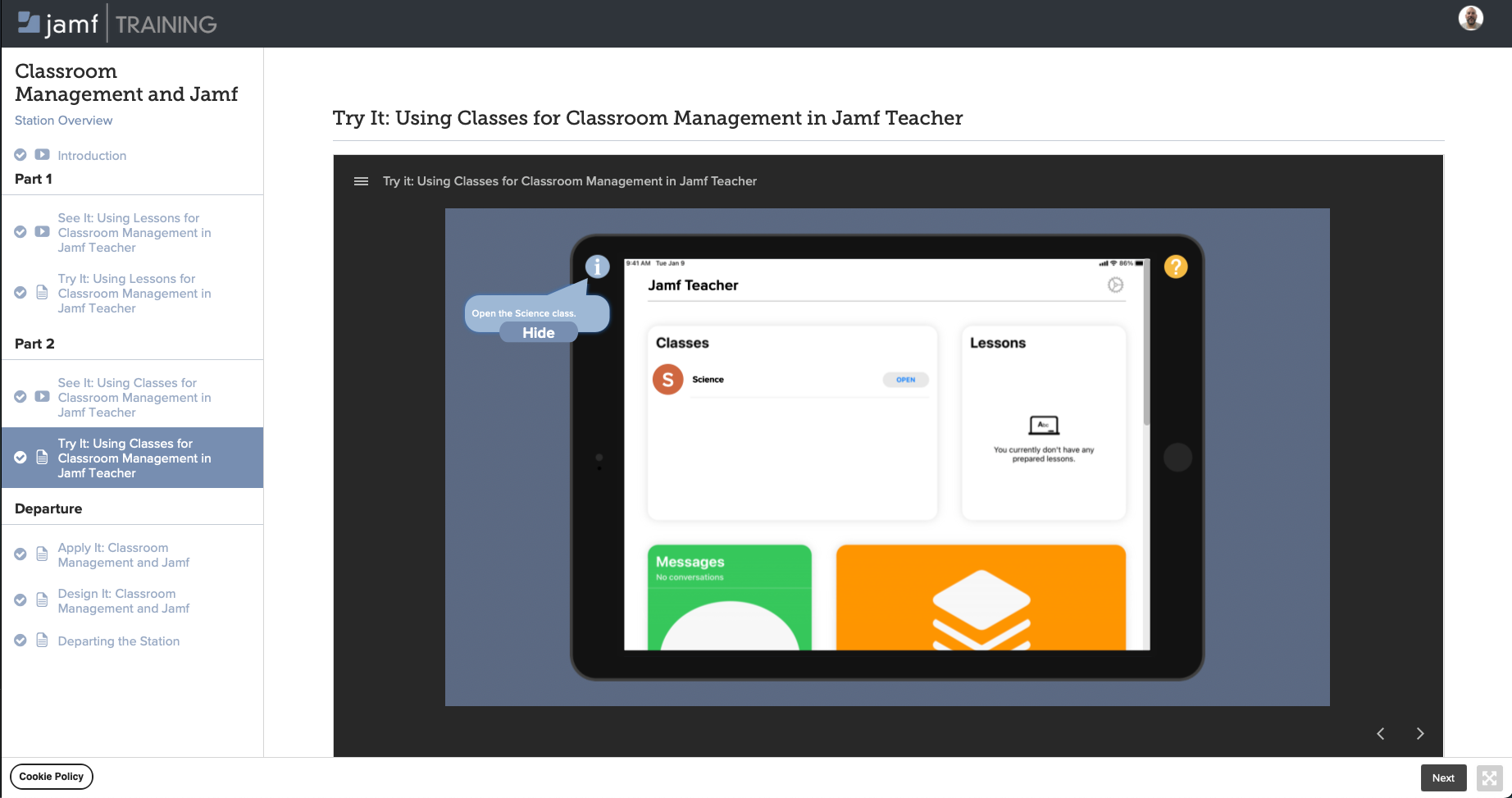
Task: Click the Hide button on the hint bubble
Action: click(539, 332)
